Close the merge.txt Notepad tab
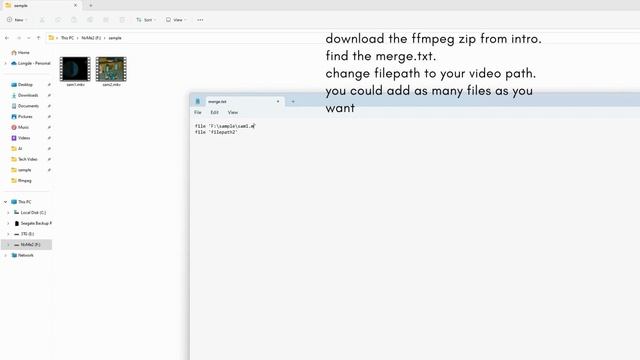 tap(278, 101)
